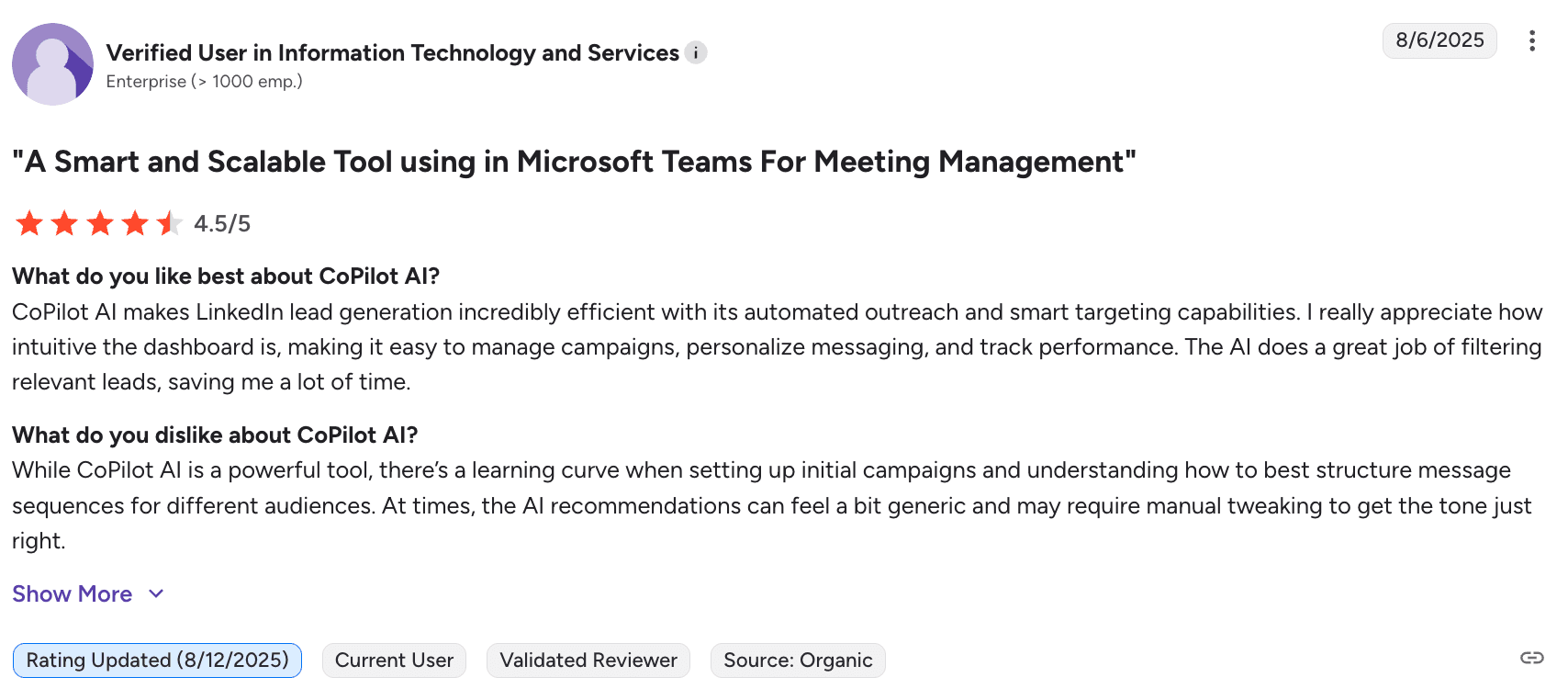Select the Current User tag
The height and width of the screenshot is (700, 1568).
tap(394, 660)
